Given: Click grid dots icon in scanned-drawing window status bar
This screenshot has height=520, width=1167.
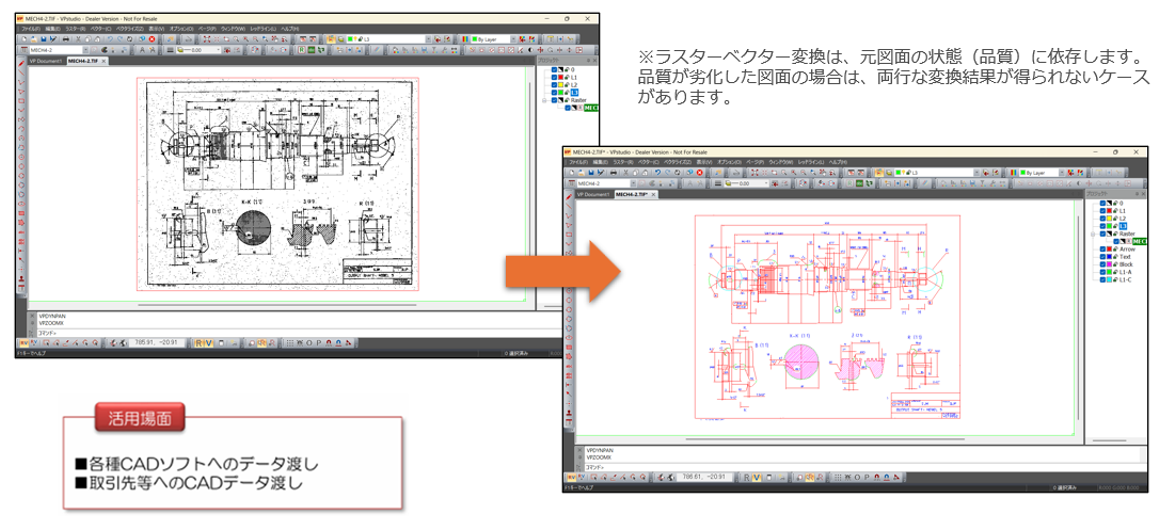Looking at the screenshot, I should pyautogui.click(x=290, y=343).
